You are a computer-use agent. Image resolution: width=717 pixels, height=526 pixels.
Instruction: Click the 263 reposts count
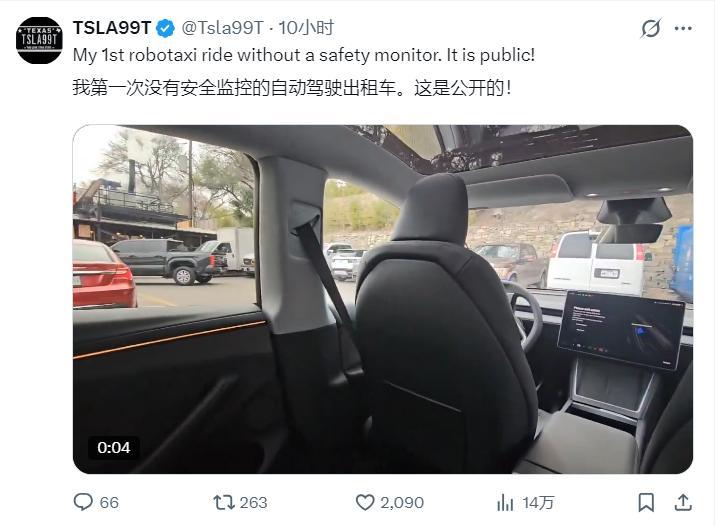pyautogui.click(x=253, y=503)
